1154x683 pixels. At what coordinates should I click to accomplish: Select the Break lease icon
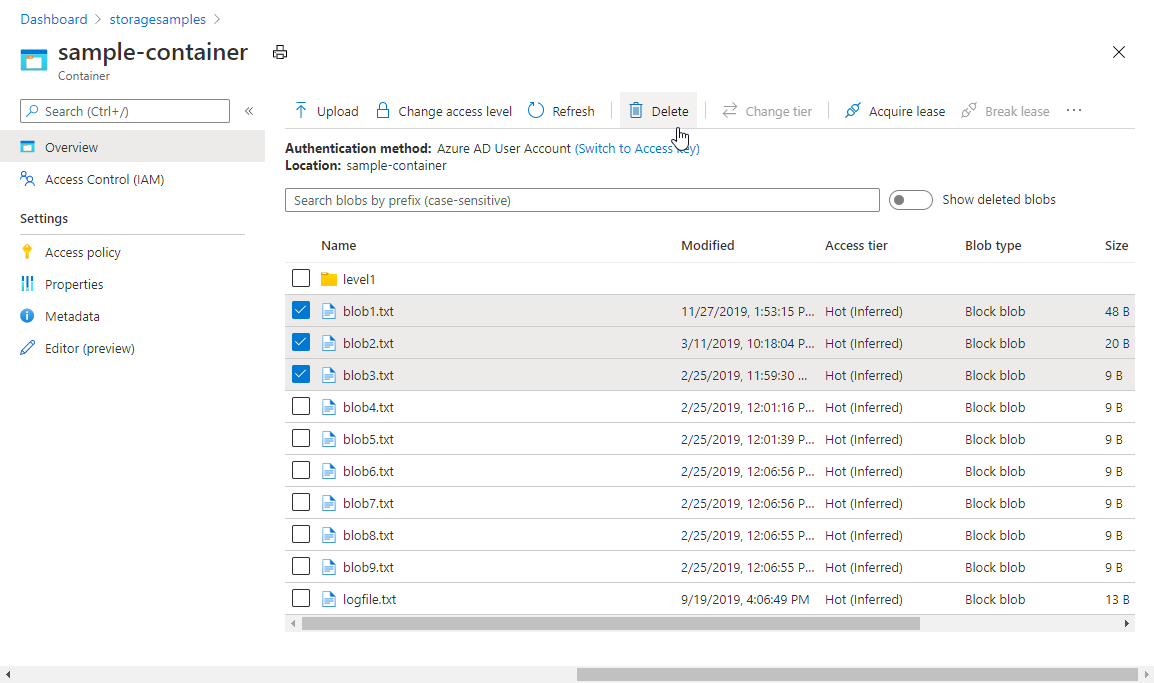968,110
